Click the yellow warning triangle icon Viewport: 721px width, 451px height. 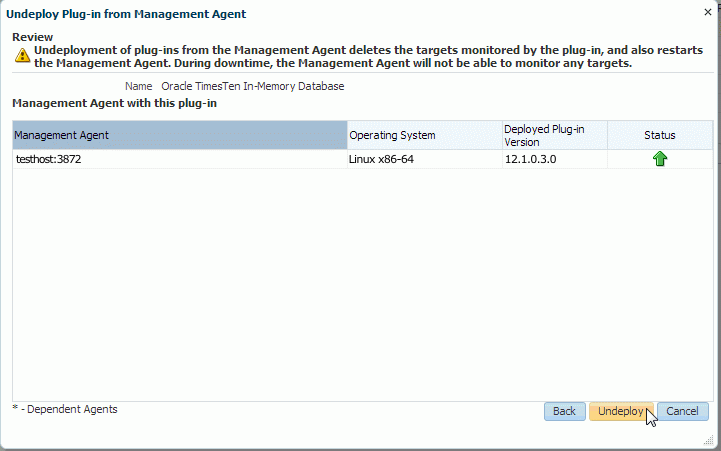21,57
